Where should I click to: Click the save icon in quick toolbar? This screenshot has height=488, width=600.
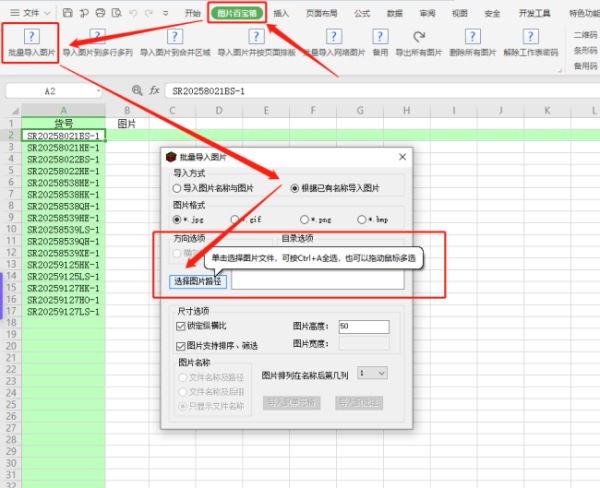coord(67,13)
